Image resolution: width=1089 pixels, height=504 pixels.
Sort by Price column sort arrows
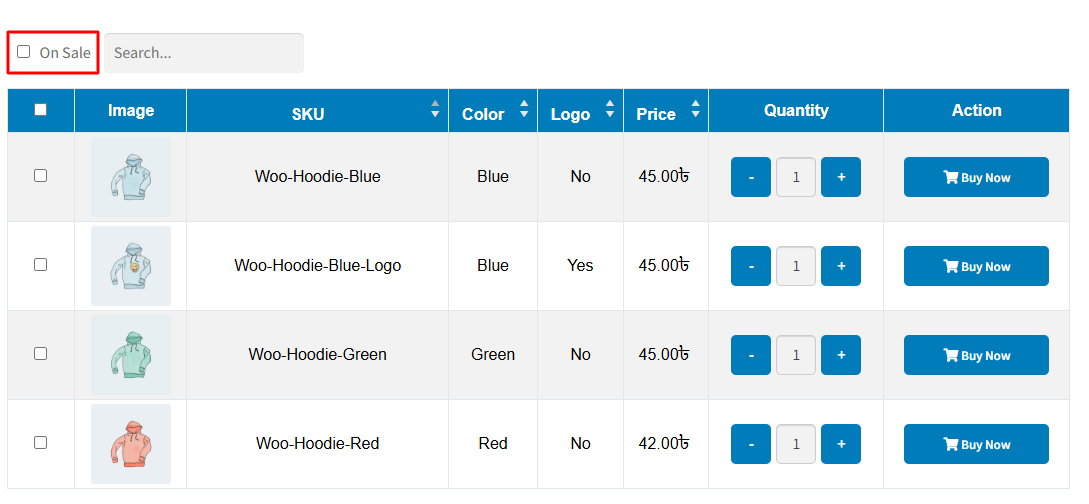click(x=695, y=110)
